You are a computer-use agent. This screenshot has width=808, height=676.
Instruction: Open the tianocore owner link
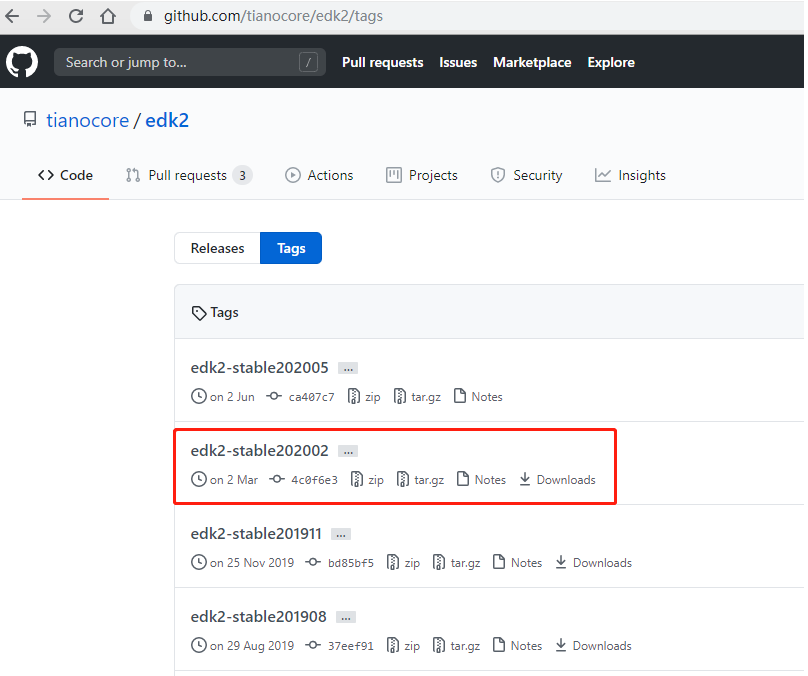click(88, 120)
